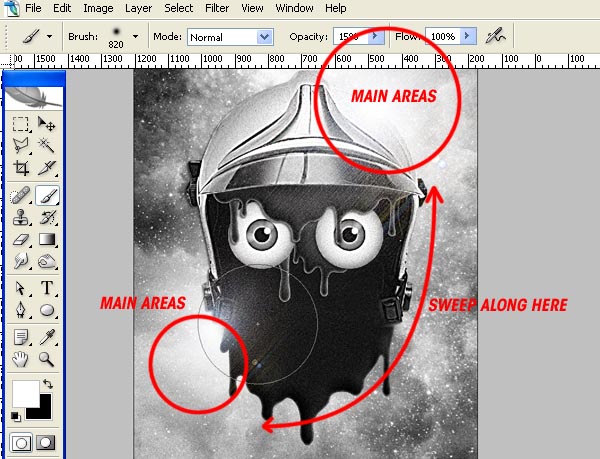Activate the Crop tool

click(20, 168)
